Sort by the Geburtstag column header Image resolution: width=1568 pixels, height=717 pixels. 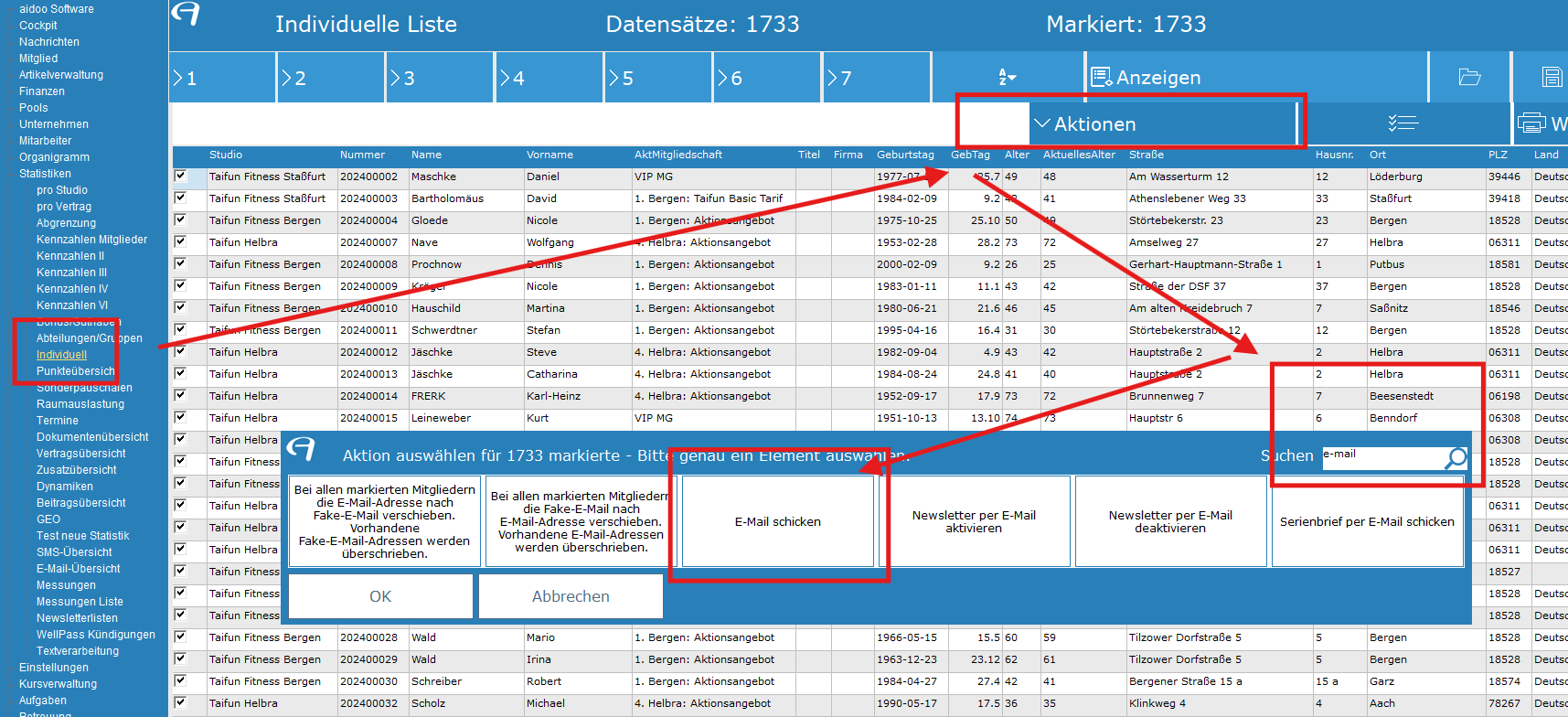click(905, 155)
